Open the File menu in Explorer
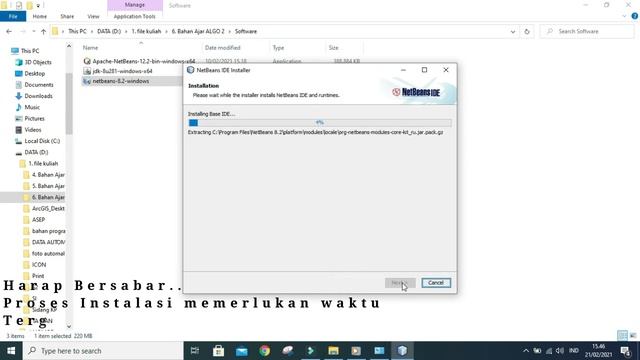Image resolution: width=640 pixels, height=360 pixels. (x=13, y=16)
